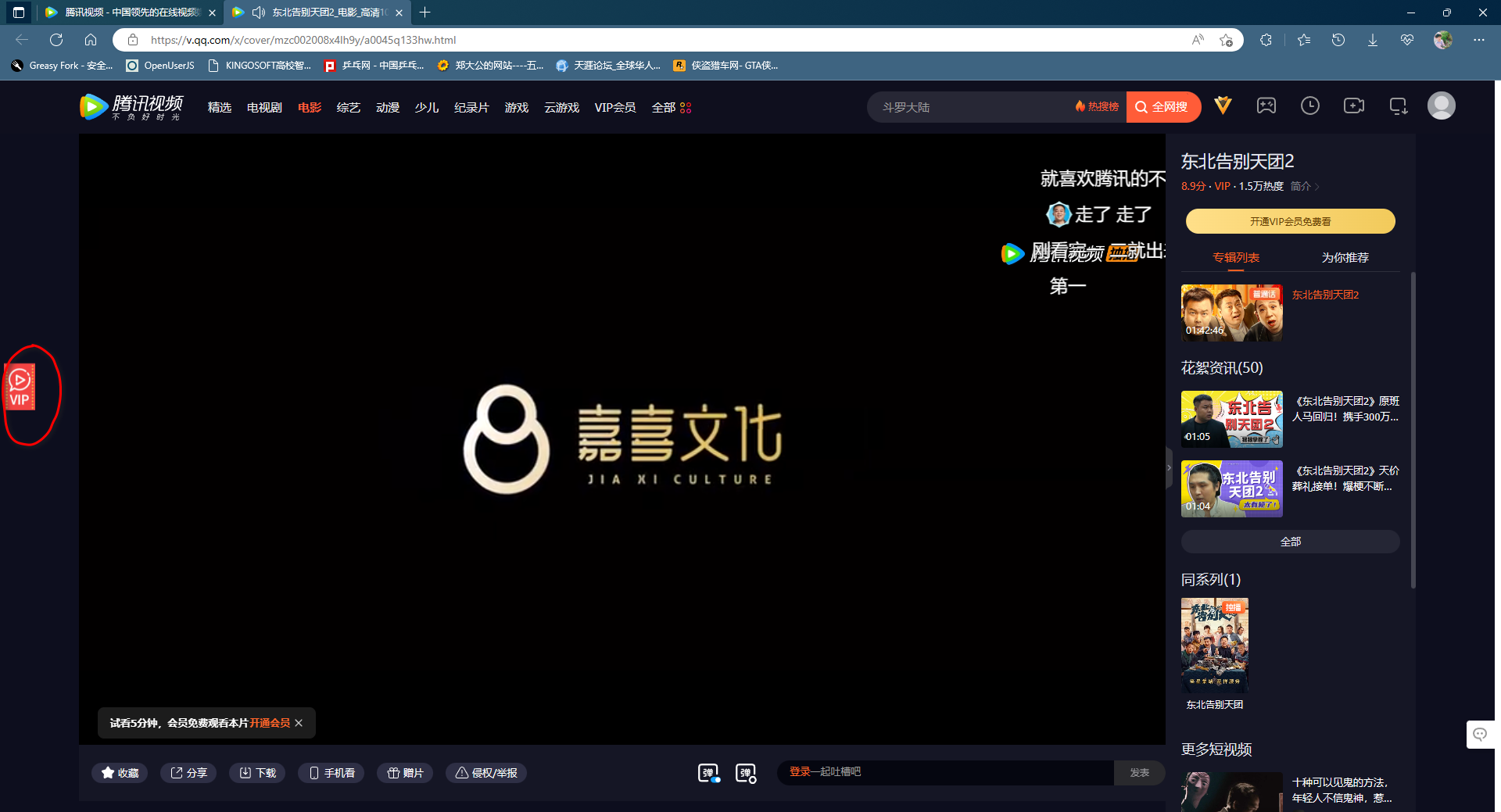Close the 试看5分钟 trial notice
This screenshot has height=812, width=1501.
pyautogui.click(x=299, y=723)
